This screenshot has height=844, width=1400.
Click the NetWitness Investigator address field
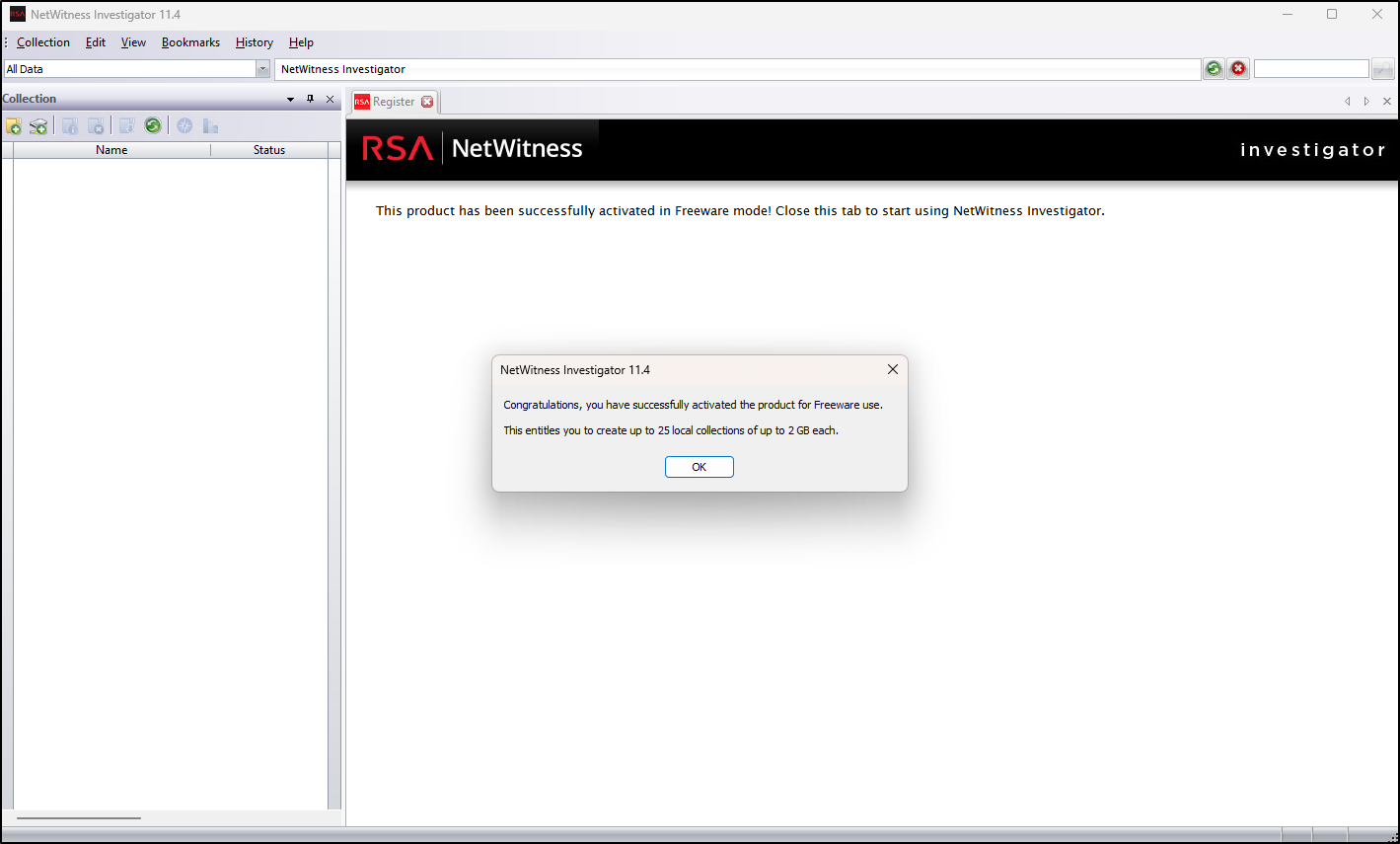point(737,69)
